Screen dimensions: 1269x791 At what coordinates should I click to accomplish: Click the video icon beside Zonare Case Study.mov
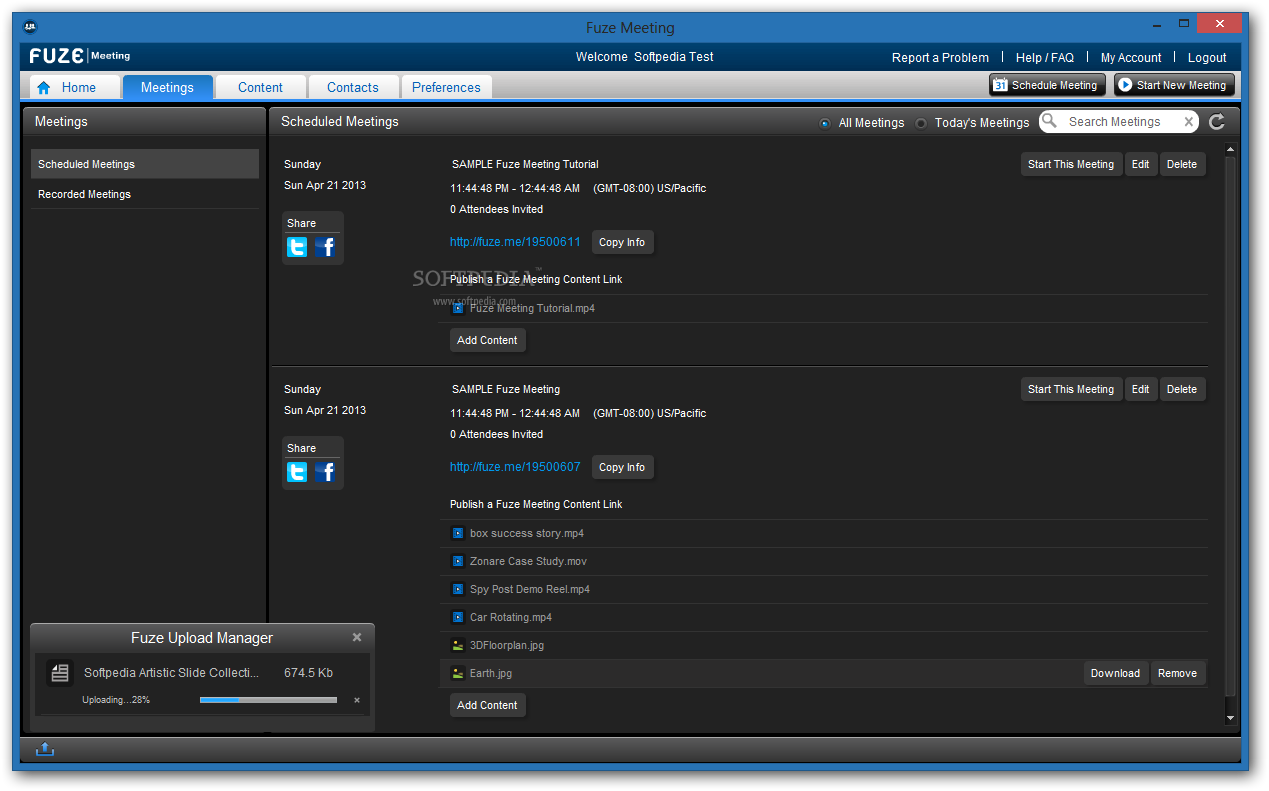(458, 561)
